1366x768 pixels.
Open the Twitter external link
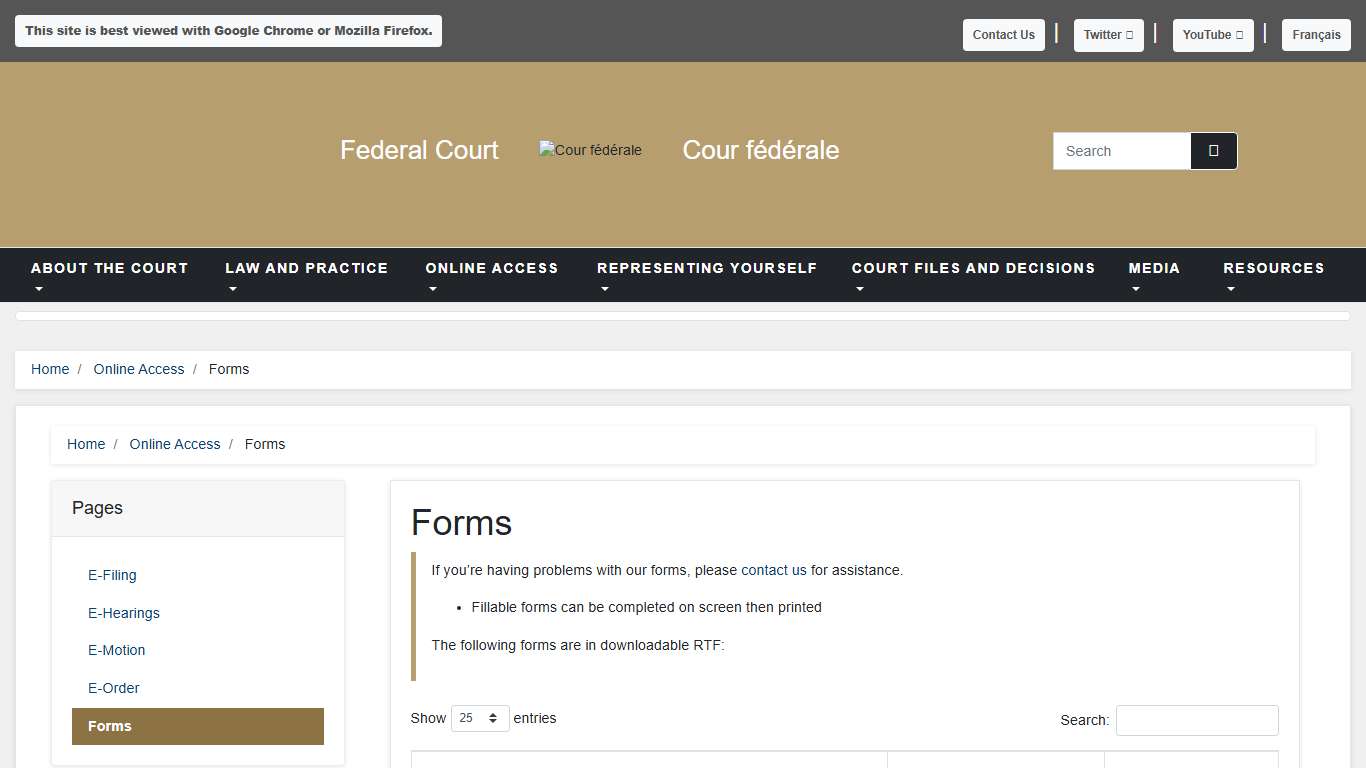(x=1108, y=34)
